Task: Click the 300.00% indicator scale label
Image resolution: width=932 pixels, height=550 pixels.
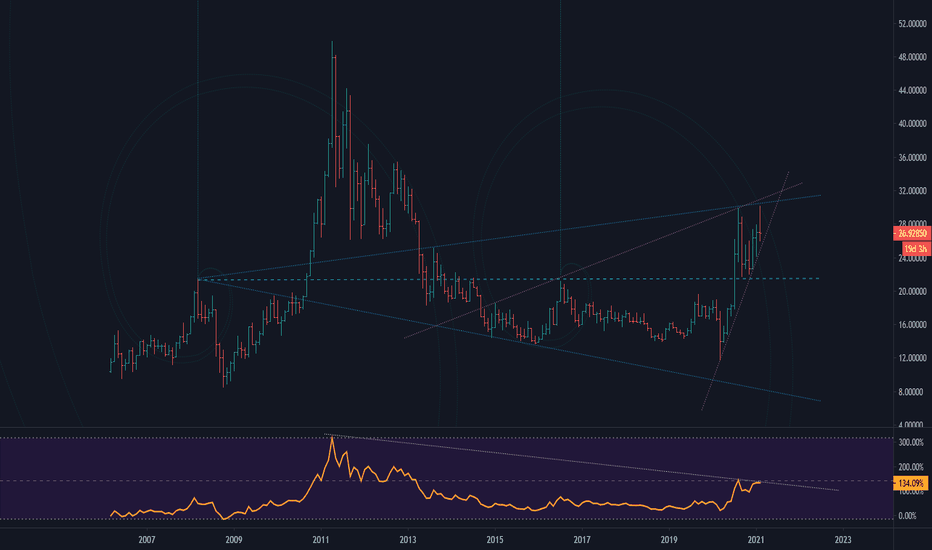Action: pos(911,442)
